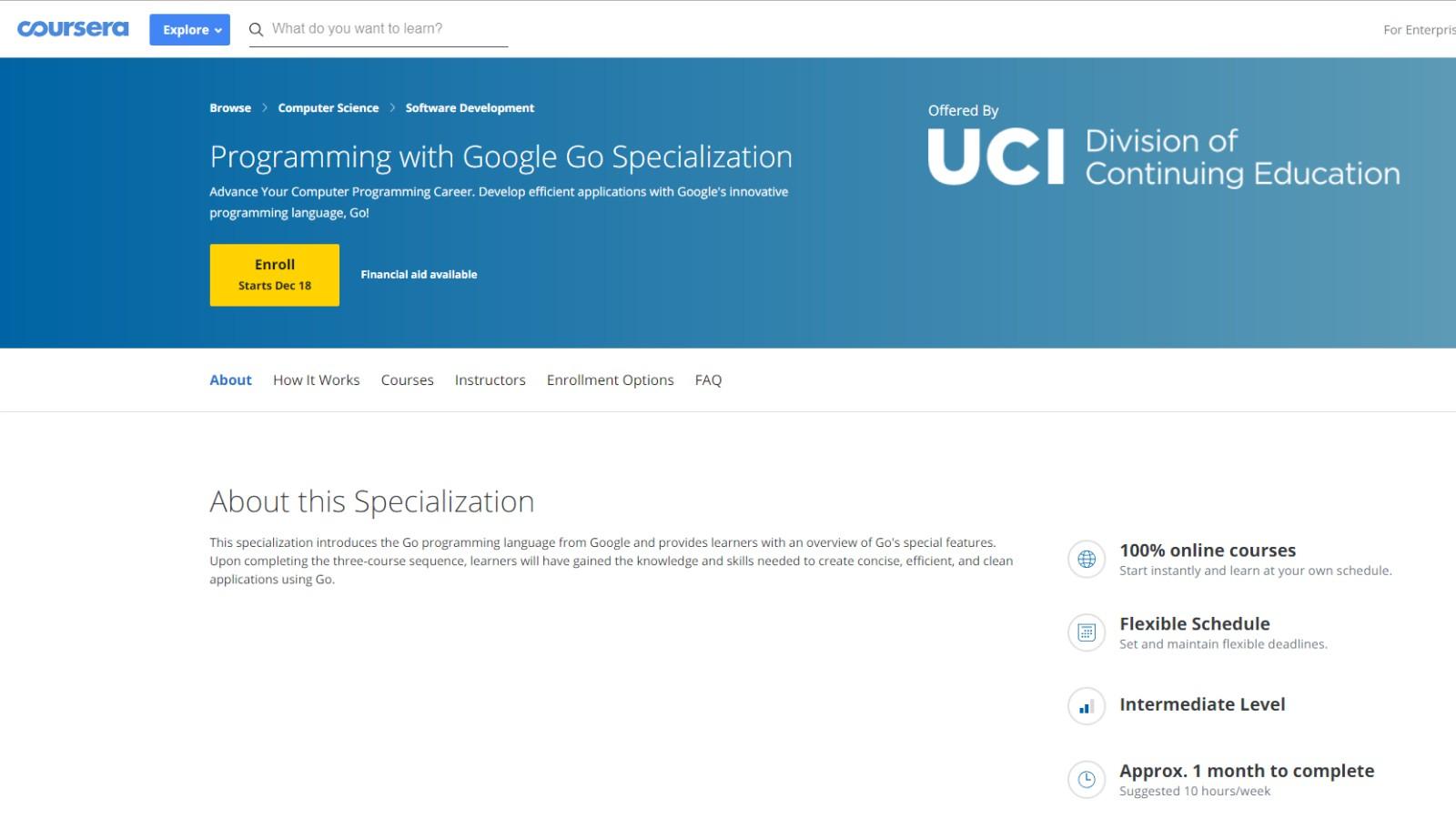Select the Instructors navigation item
This screenshot has width=1456, height=819.
[490, 379]
